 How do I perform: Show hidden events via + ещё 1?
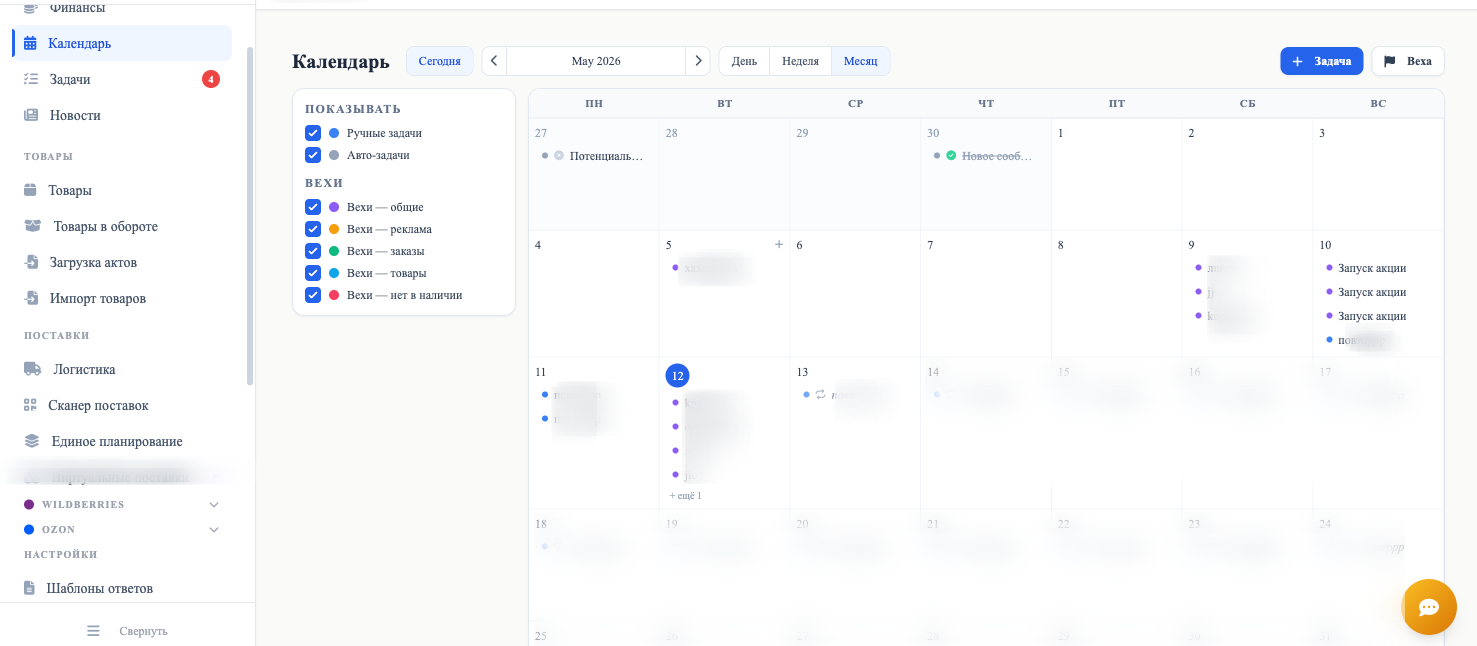(x=685, y=496)
